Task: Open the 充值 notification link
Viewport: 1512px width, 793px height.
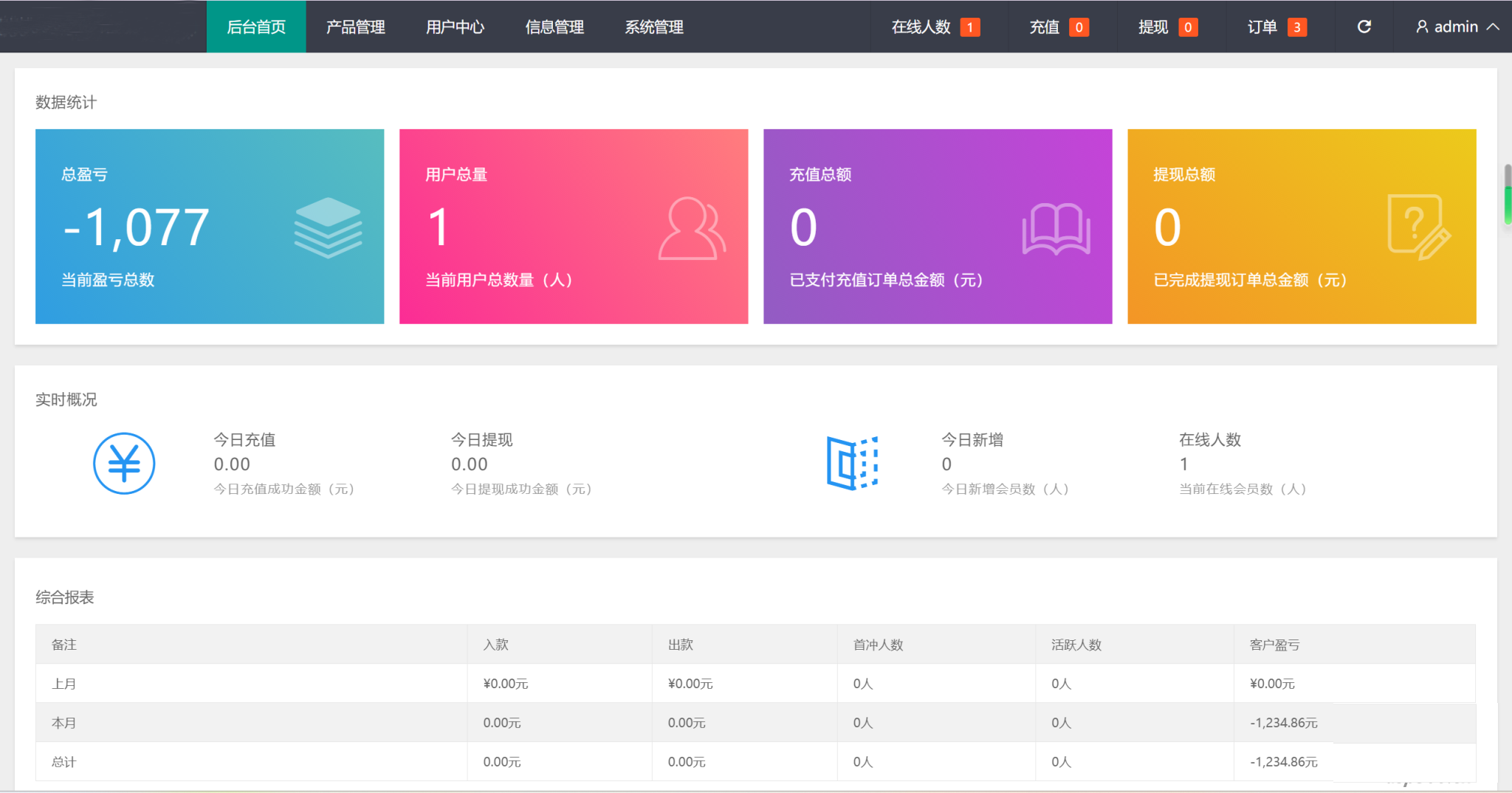Action: pos(1058,27)
